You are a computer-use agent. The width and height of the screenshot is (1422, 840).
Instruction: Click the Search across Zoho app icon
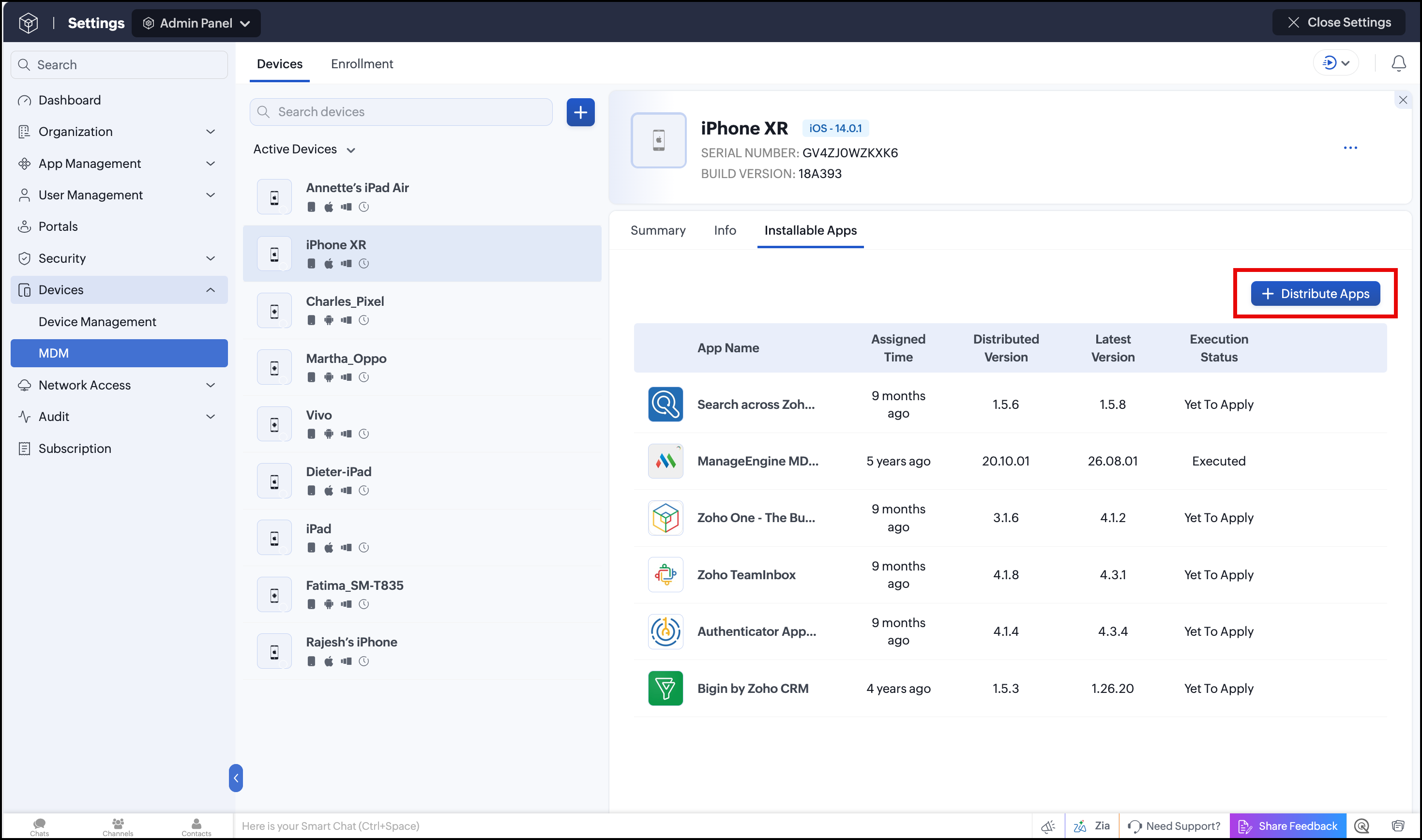pyautogui.click(x=665, y=404)
